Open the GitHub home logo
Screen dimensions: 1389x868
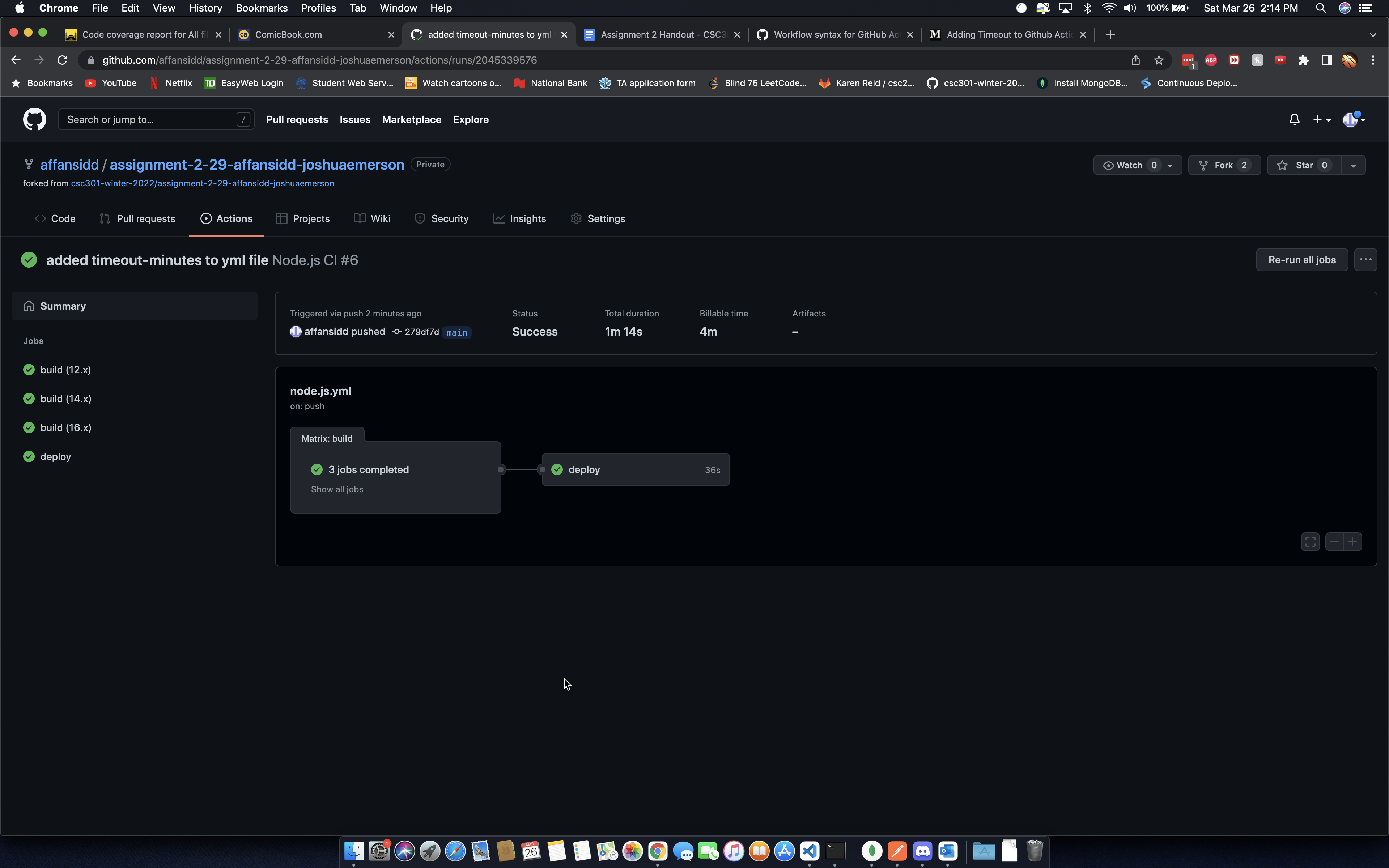coord(34,119)
